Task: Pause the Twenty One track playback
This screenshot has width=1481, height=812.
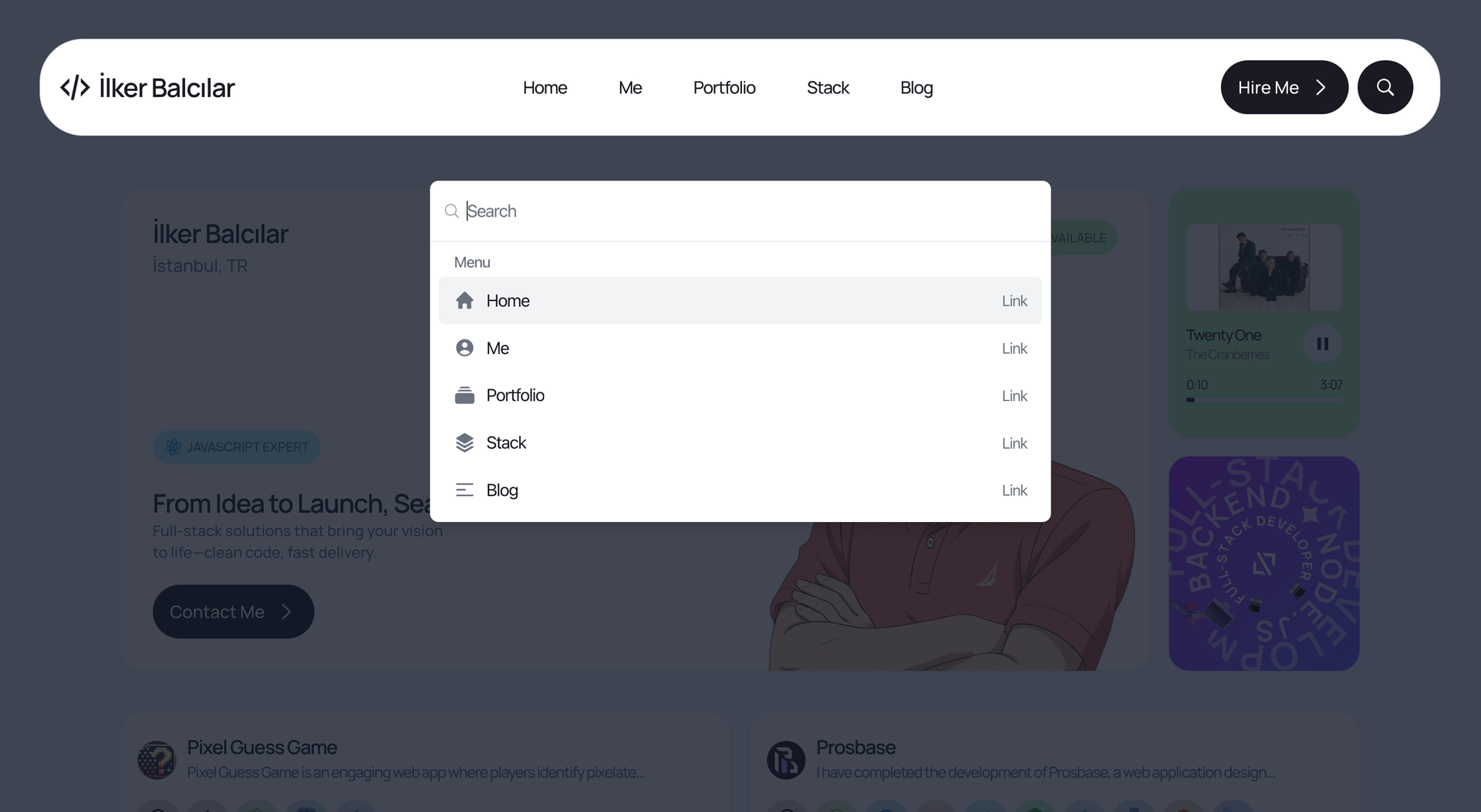Action: pyautogui.click(x=1322, y=343)
